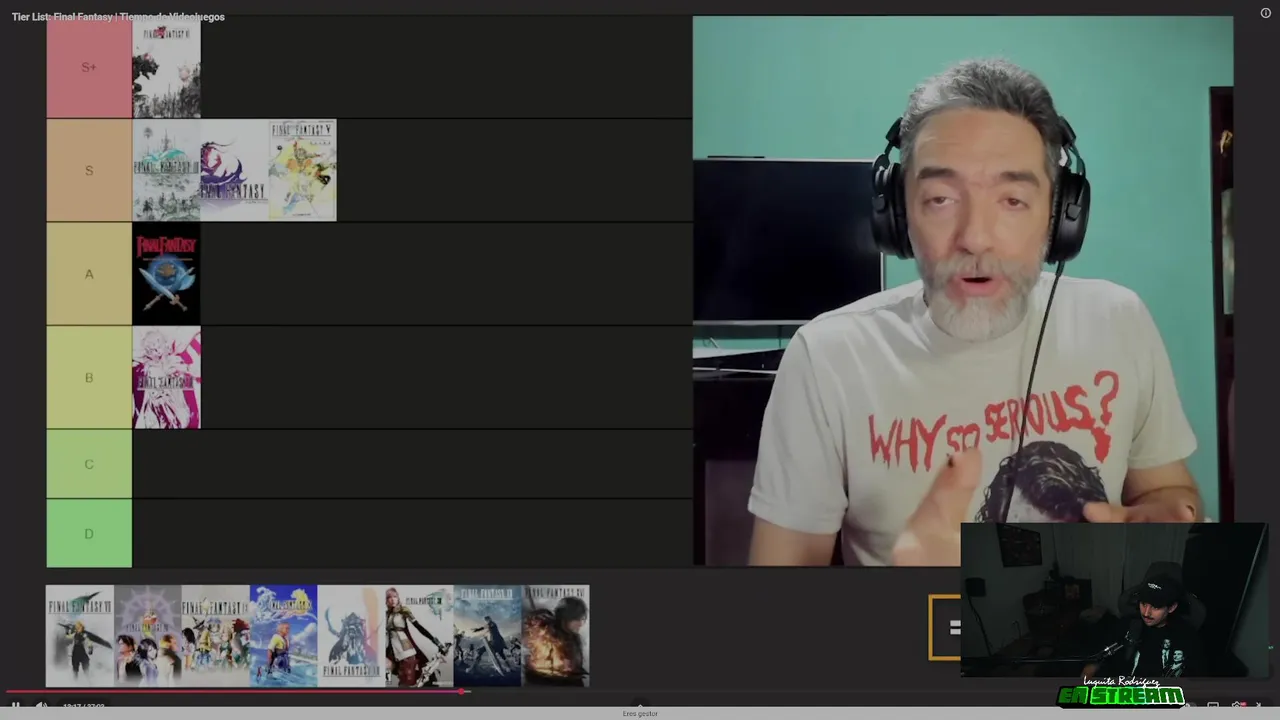The height and width of the screenshot is (720, 1280).
Task: Select the Final Fantasy IX cover
Action: pyautogui.click(x=216, y=636)
